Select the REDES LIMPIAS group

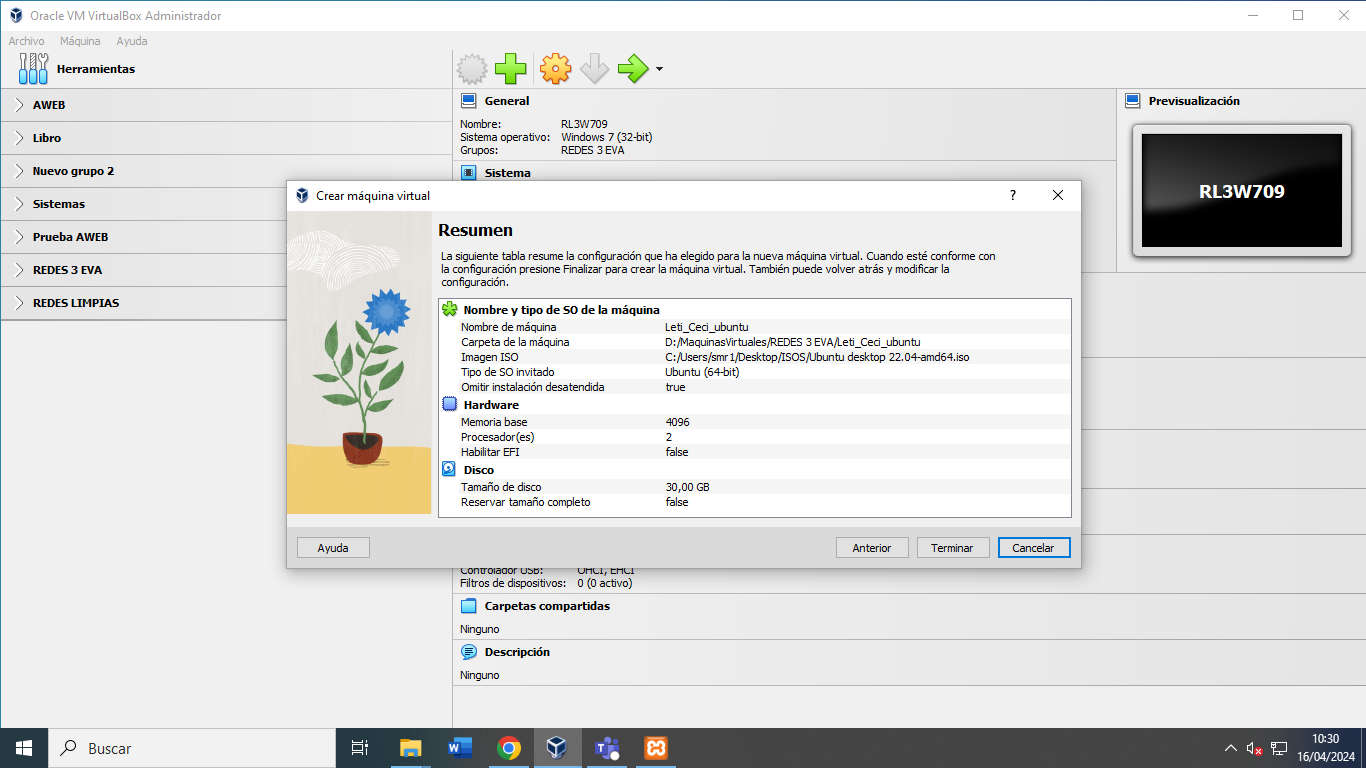pyautogui.click(x=76, y=303)
